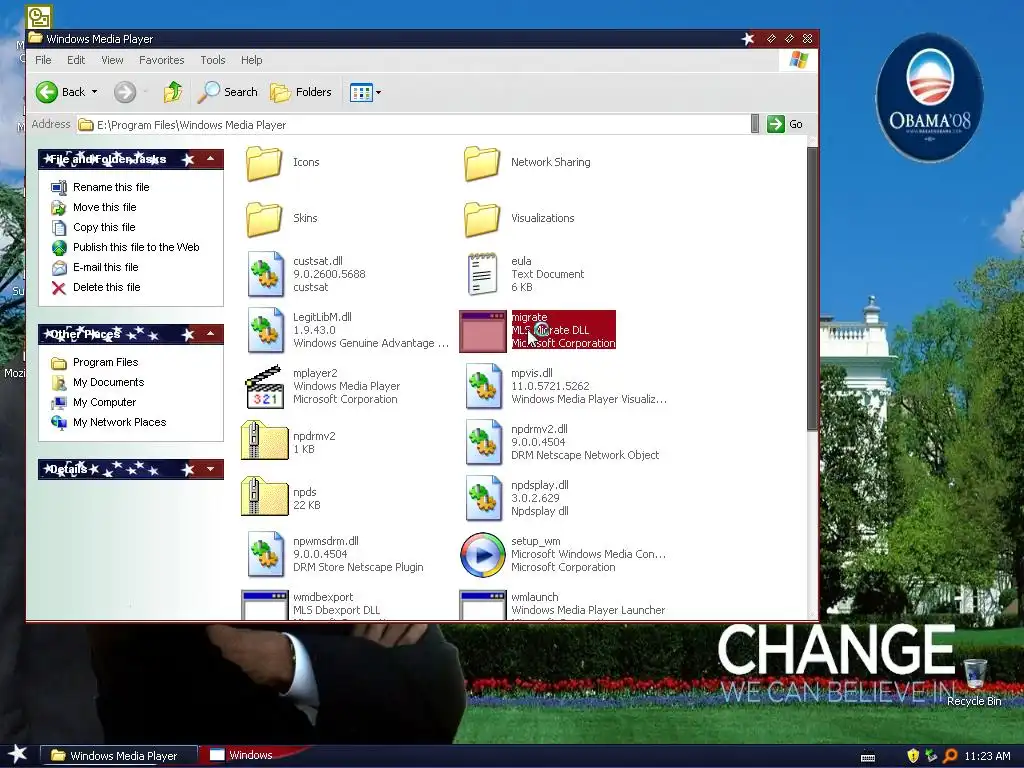Open the Help menu
The height and width of the screenshot is (768, 1024).
click(x=251, y=60)
